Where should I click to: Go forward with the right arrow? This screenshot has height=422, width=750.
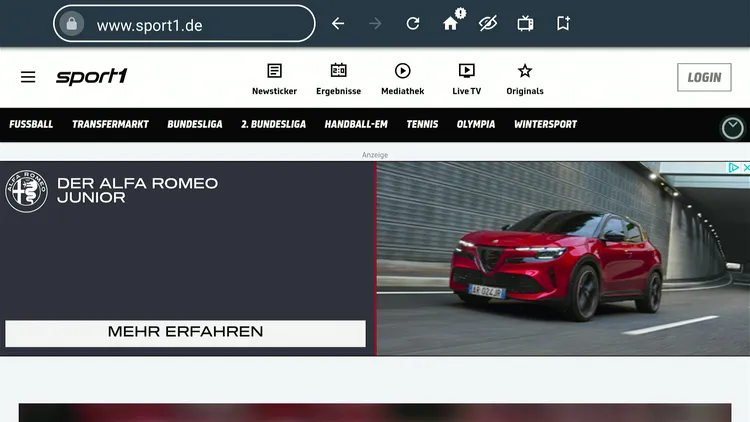375,23
